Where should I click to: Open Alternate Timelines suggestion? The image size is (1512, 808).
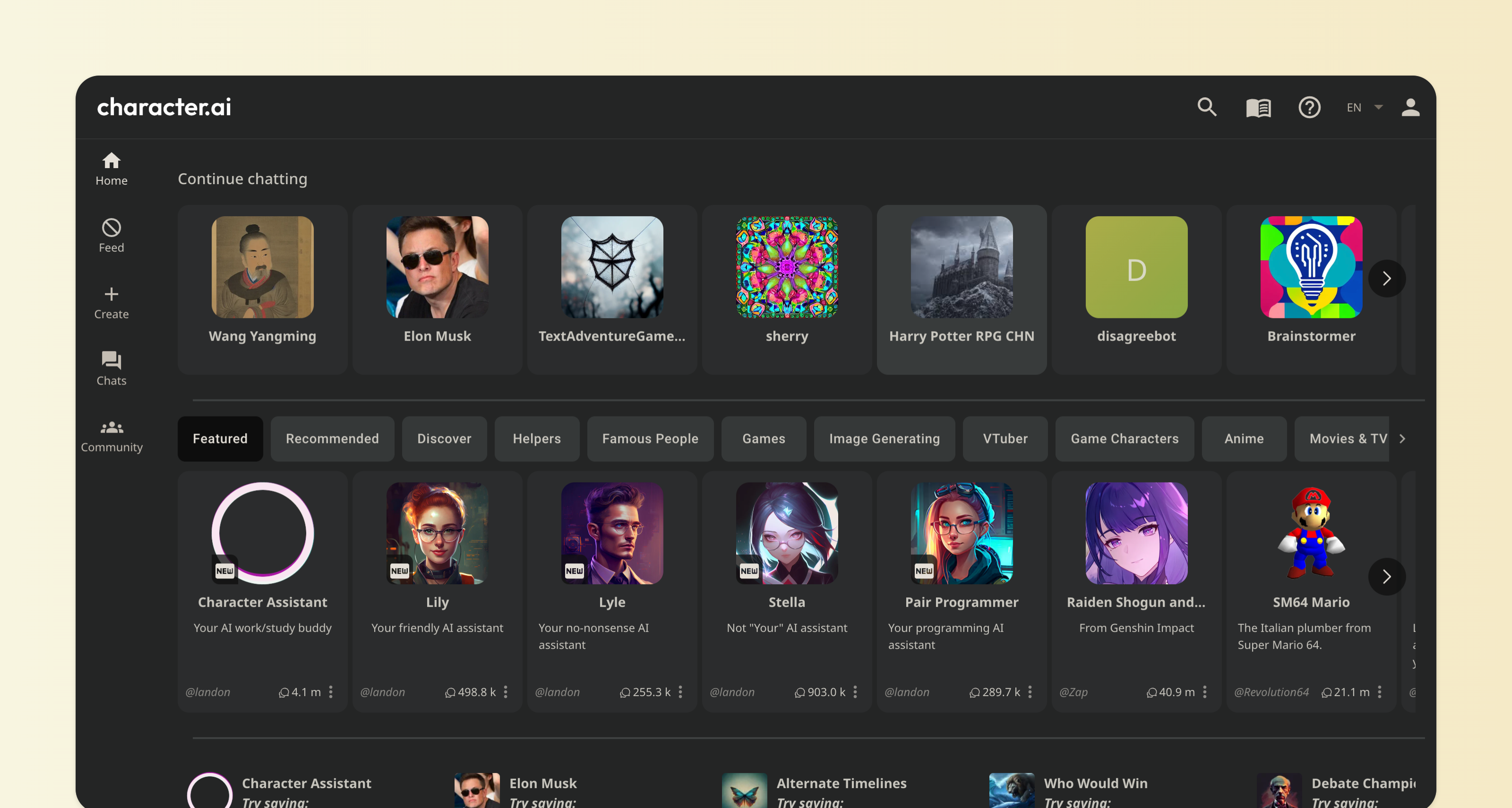point(815,791)
